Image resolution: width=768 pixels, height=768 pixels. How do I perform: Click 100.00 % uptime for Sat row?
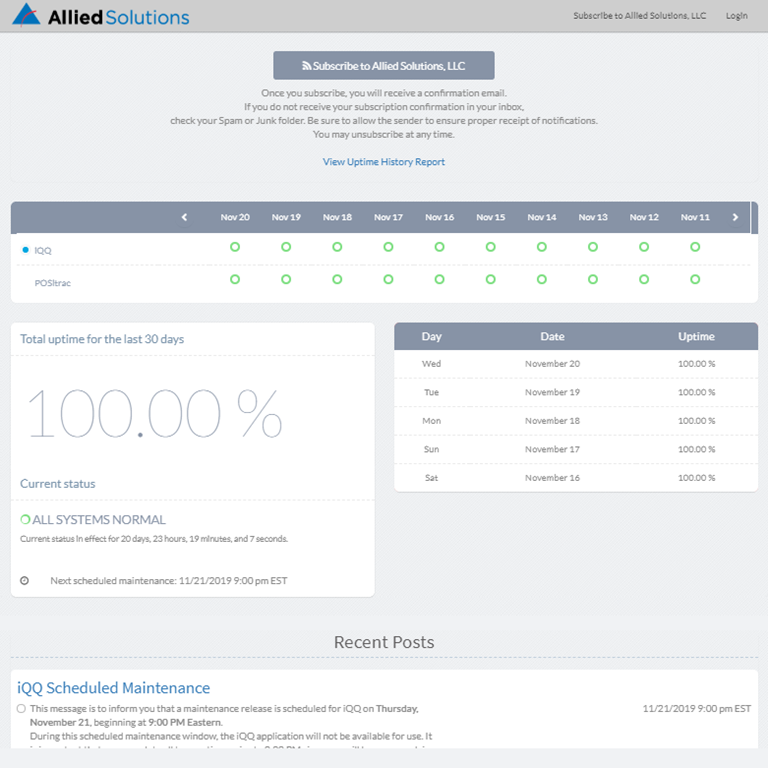pyautogui.click(x=696, y=478)
